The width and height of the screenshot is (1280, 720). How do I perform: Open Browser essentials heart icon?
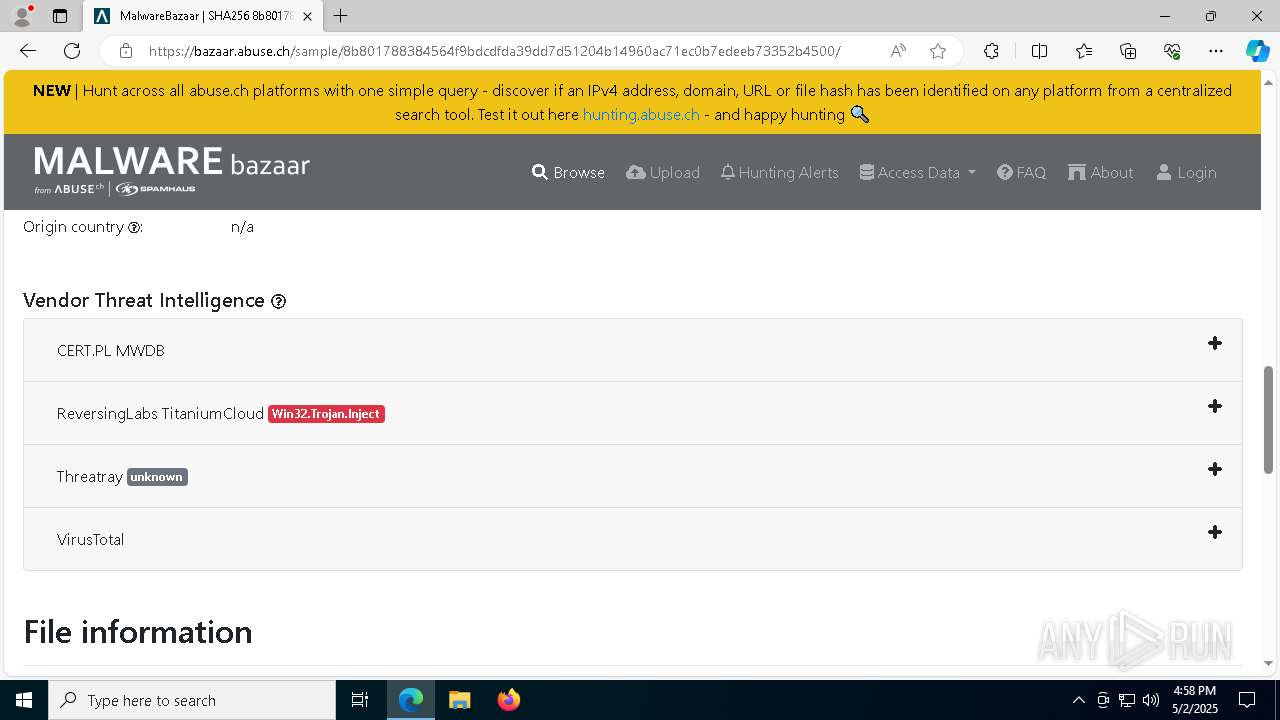click(x=1172, y=51)
